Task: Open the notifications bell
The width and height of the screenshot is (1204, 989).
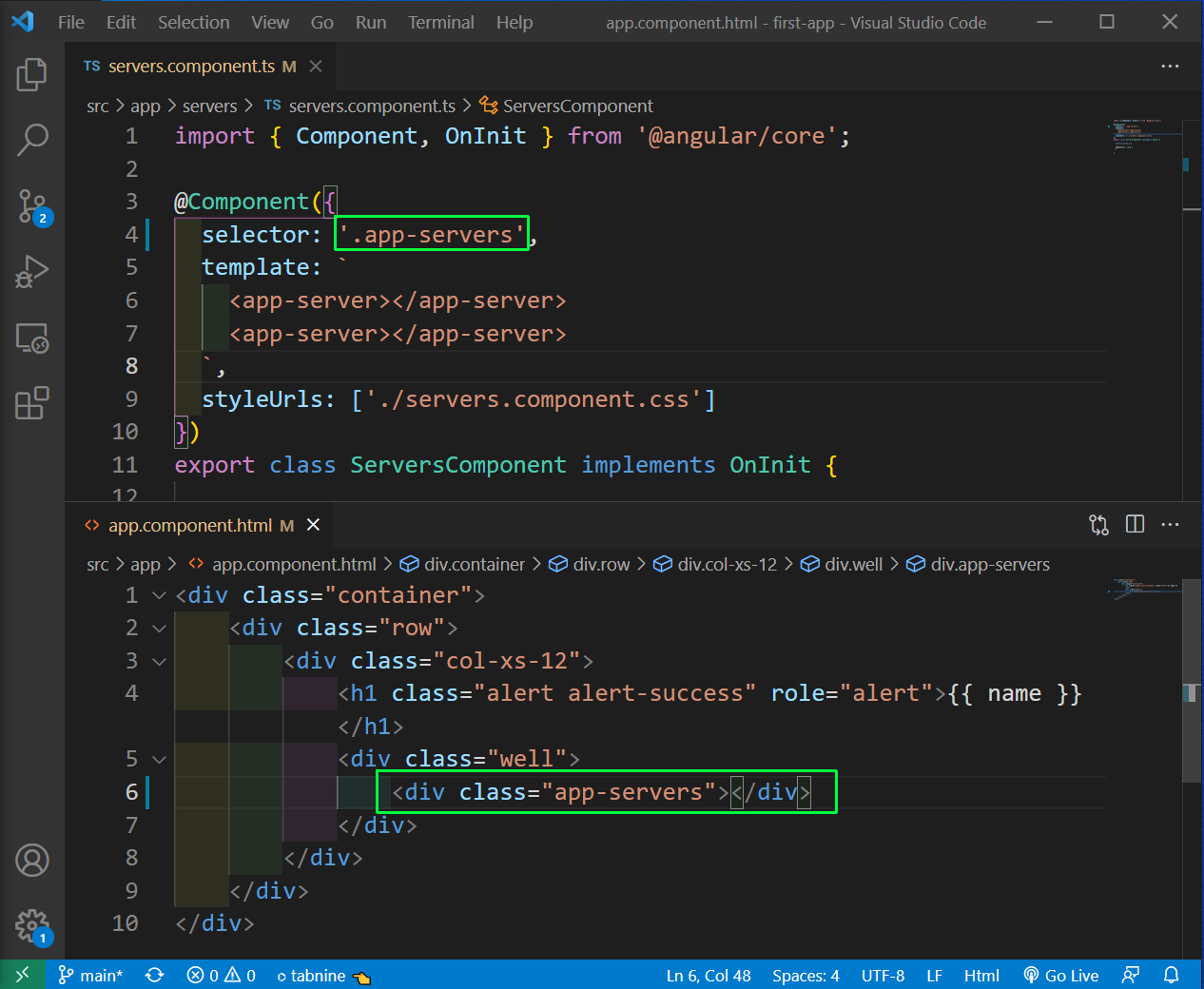Action: coord(1172,976)
